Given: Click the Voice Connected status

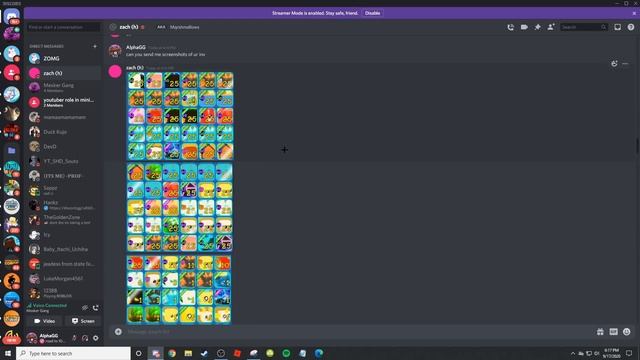Looking at the screenshot, I should tap(49, 305).
